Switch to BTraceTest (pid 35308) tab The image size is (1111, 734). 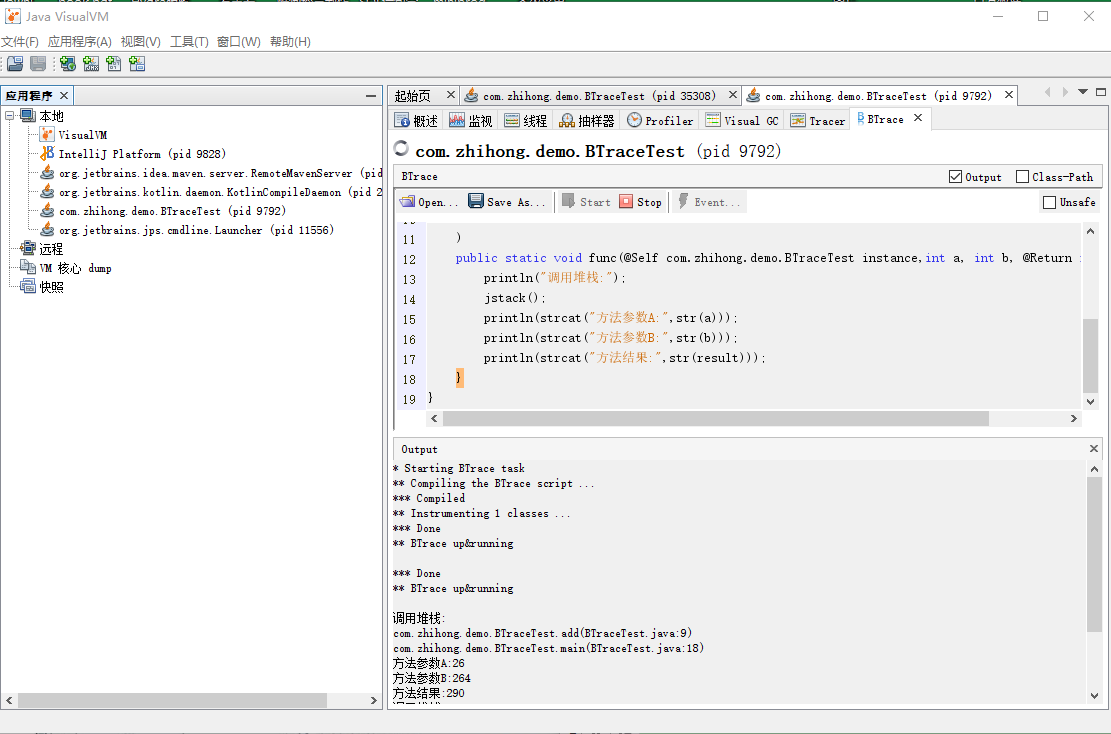point(599,96)
